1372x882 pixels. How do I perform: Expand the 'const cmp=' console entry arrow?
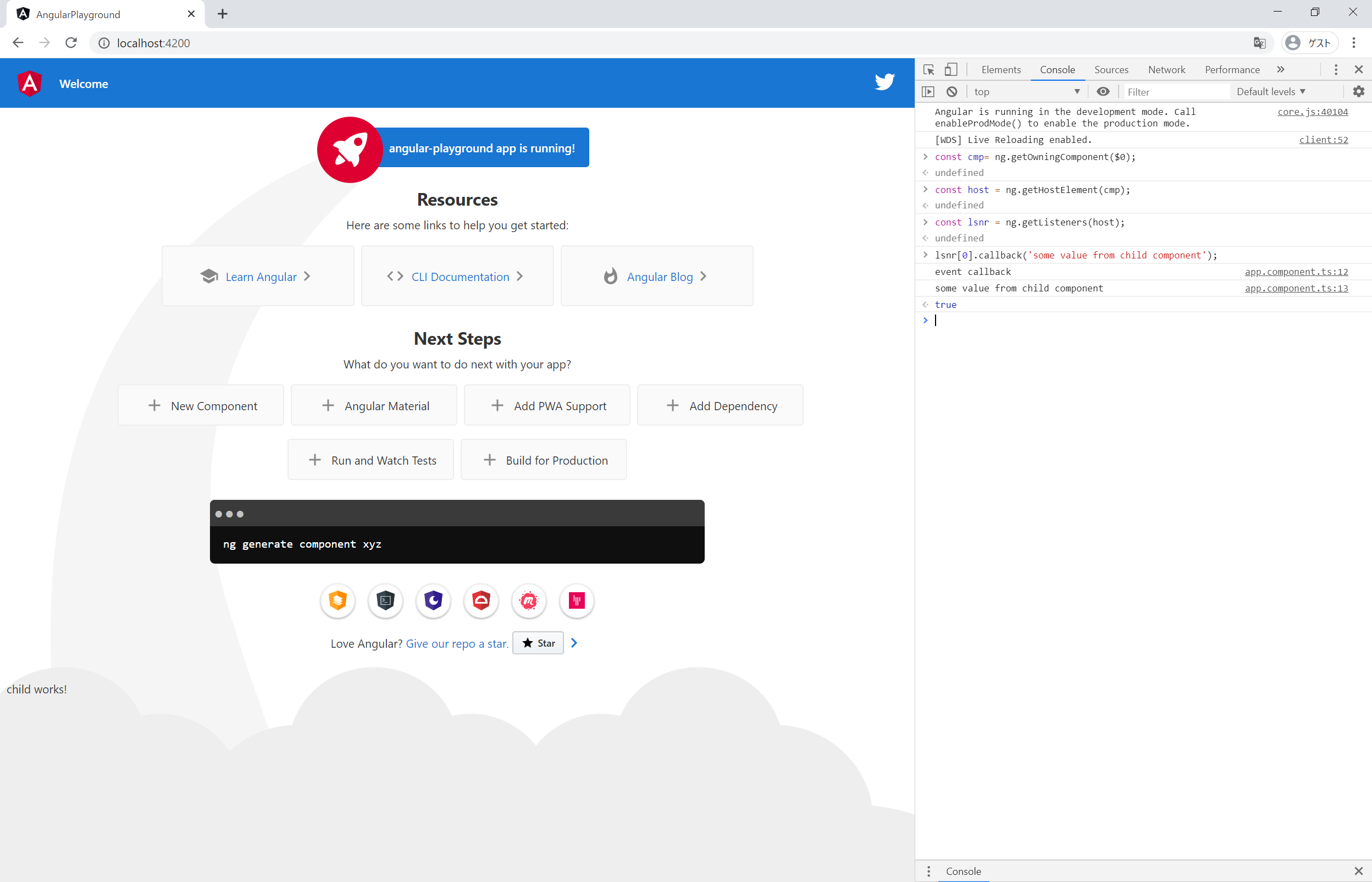925,156
